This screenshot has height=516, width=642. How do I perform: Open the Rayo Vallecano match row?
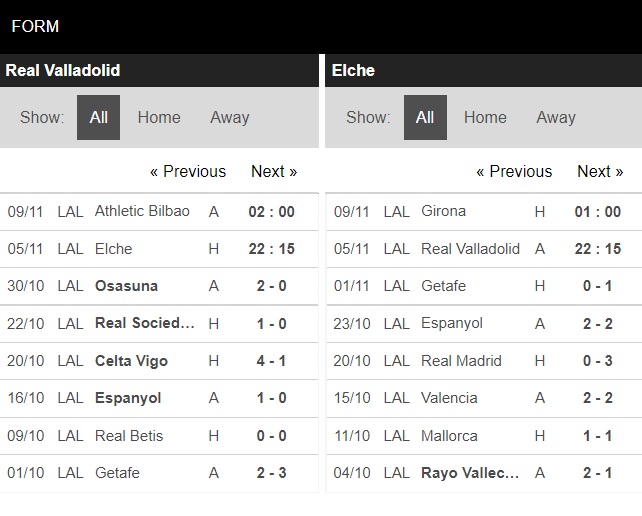[x=484, y=473]
